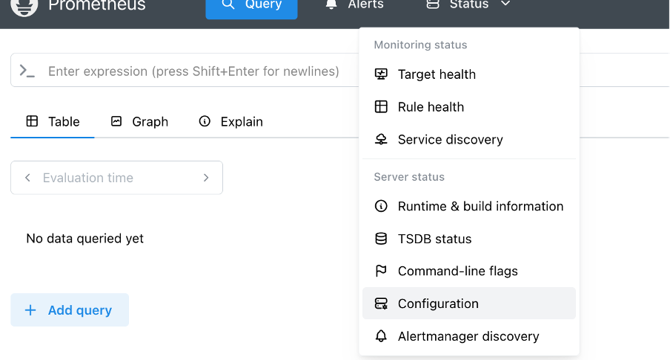This screenshot has width=670, height=360.
Task: Open Rule health from Status menu
Action: [x=469, y=107]
